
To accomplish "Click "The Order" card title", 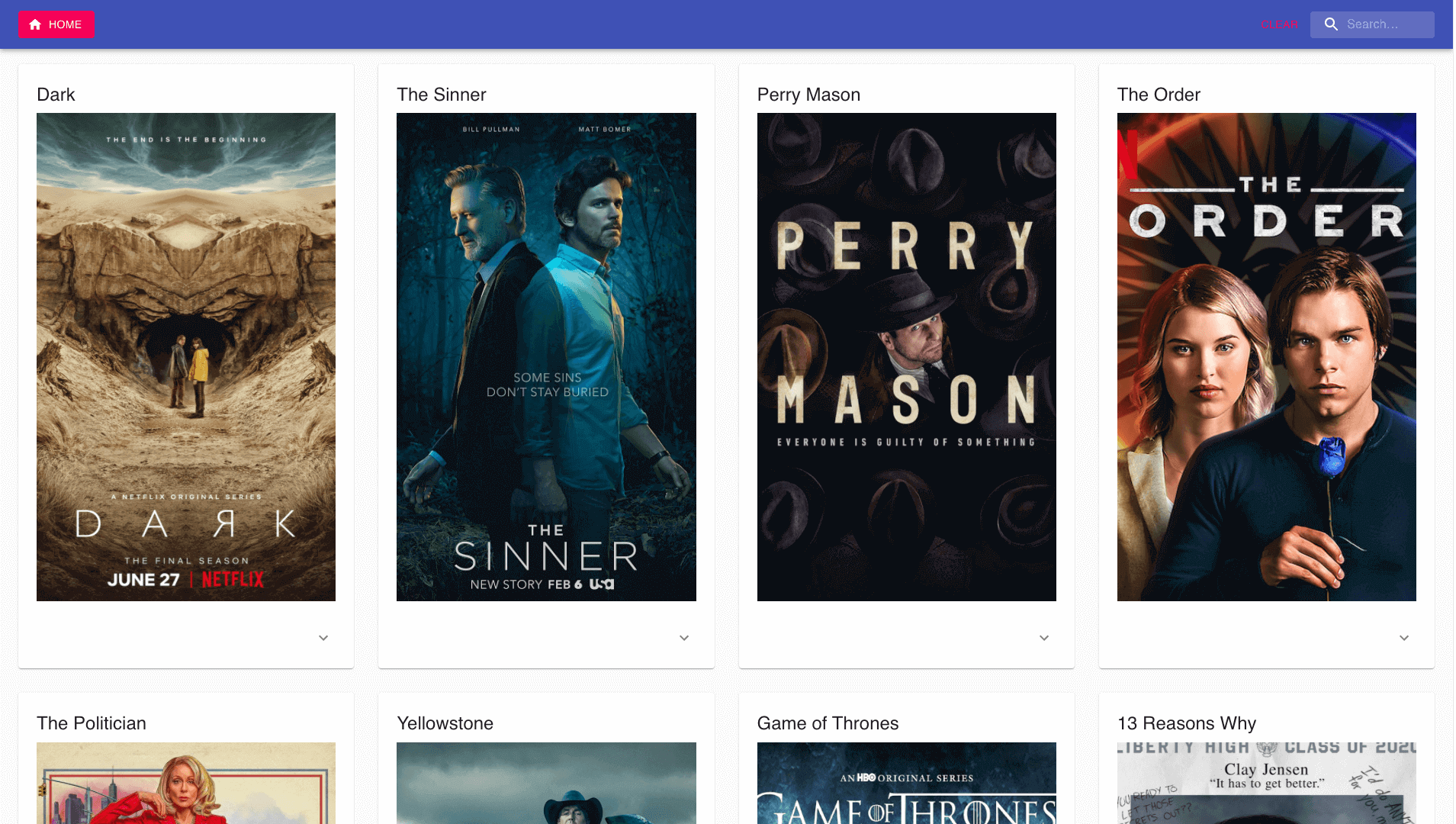I will point(1159,95).
